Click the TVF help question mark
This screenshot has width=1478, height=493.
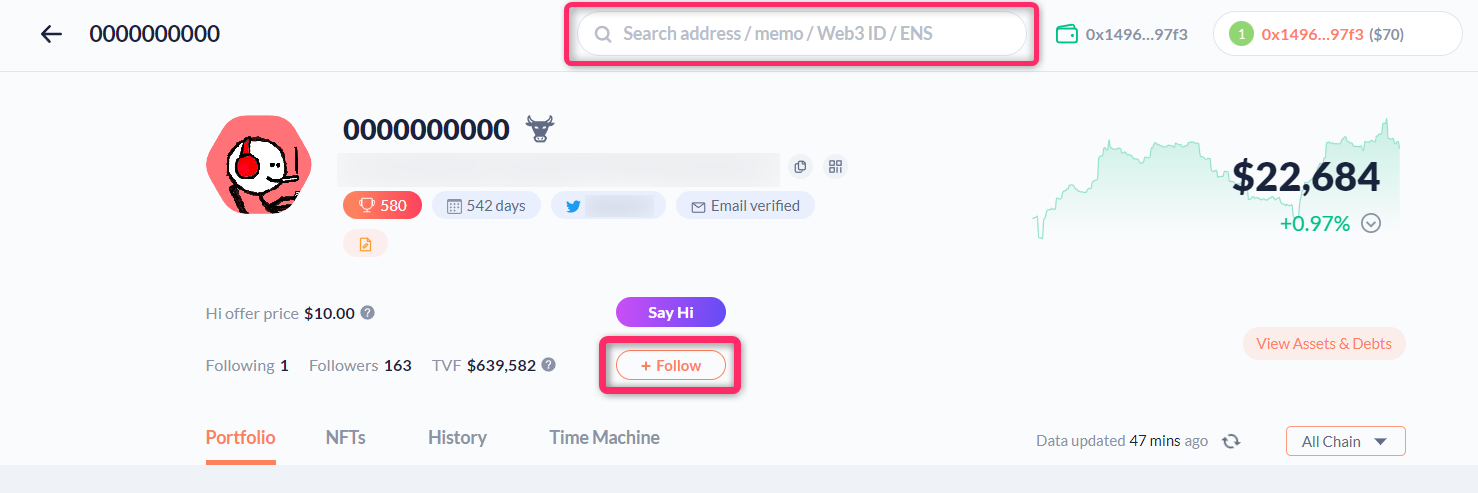pos(548,365)
